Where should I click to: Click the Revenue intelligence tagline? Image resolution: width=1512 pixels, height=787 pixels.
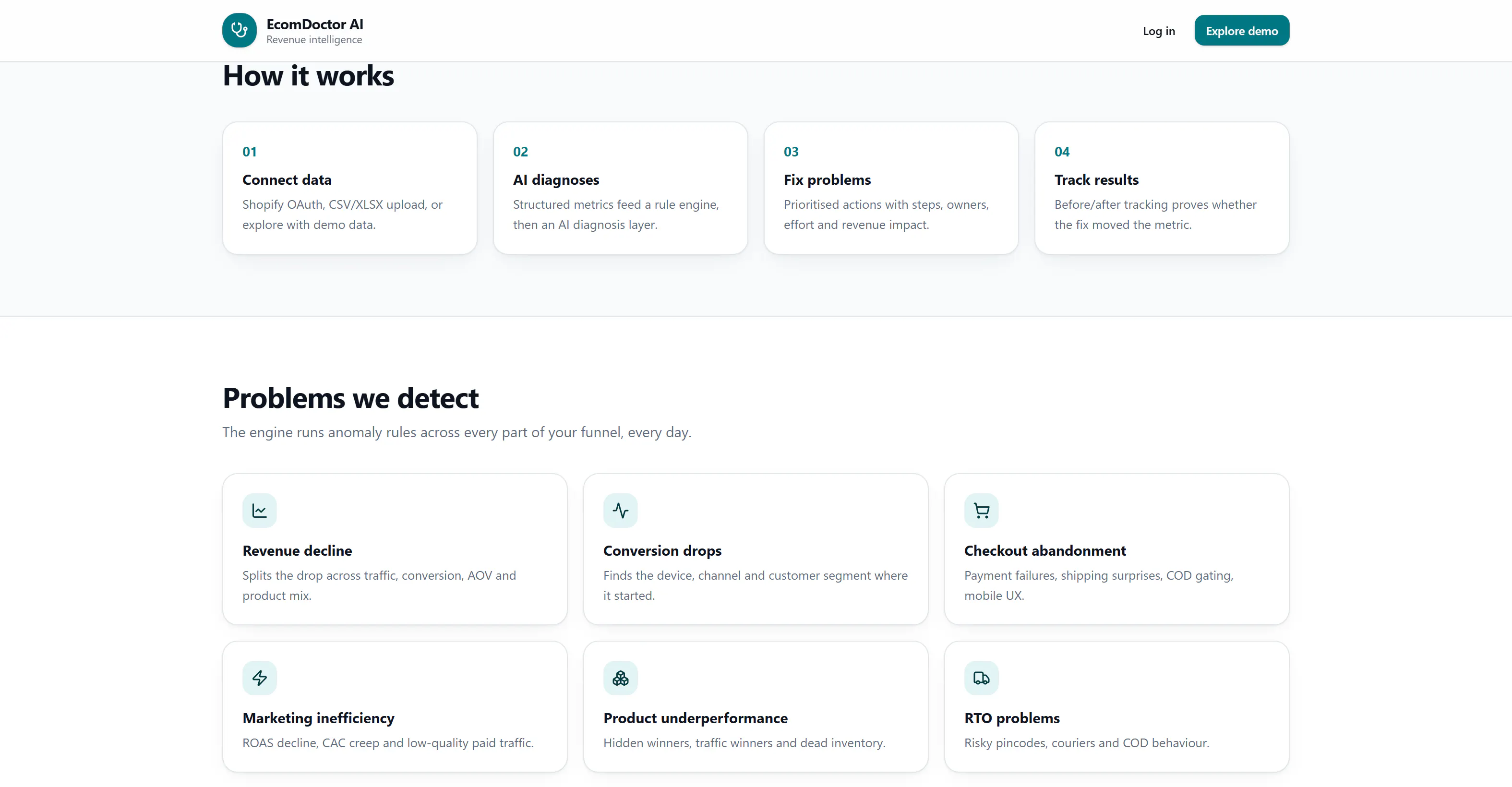pyautogui.click(x=314, y=40)
